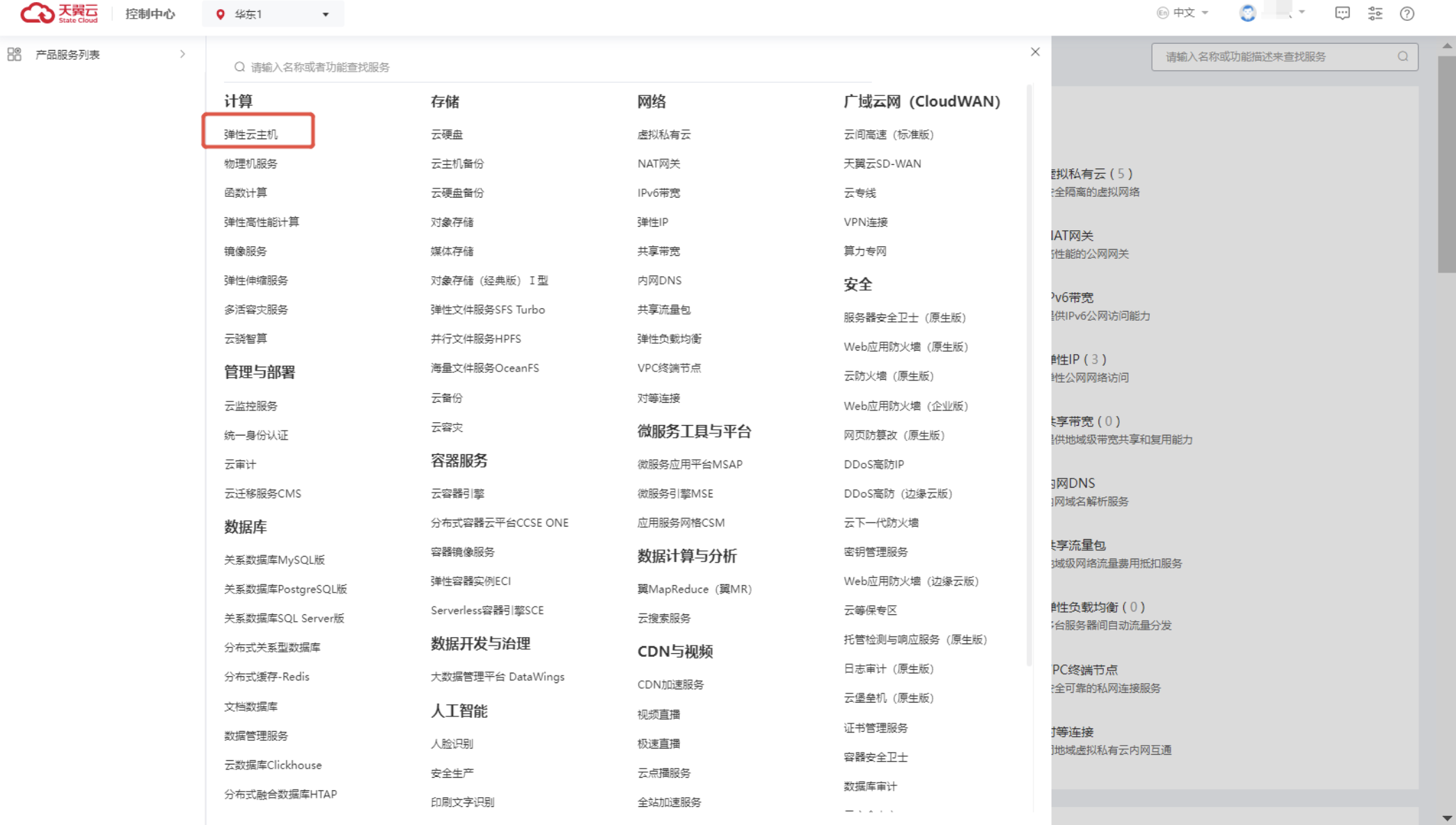Open 视频直播 service link
The image size is (1456, 825).
tap(658, 714)
